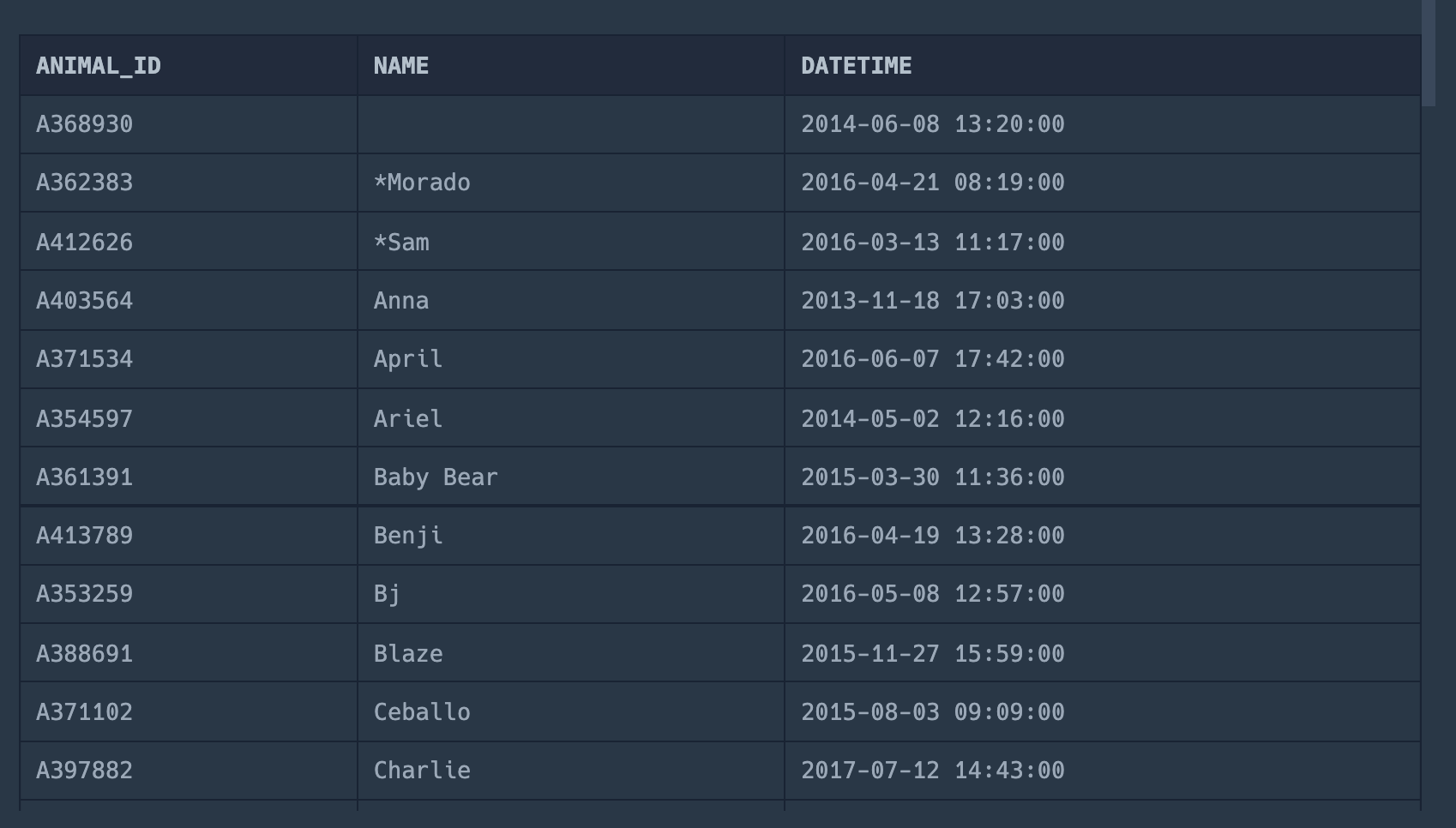Select the Blaze name cell
The image size is (1456, 828).
pos(408,654)
